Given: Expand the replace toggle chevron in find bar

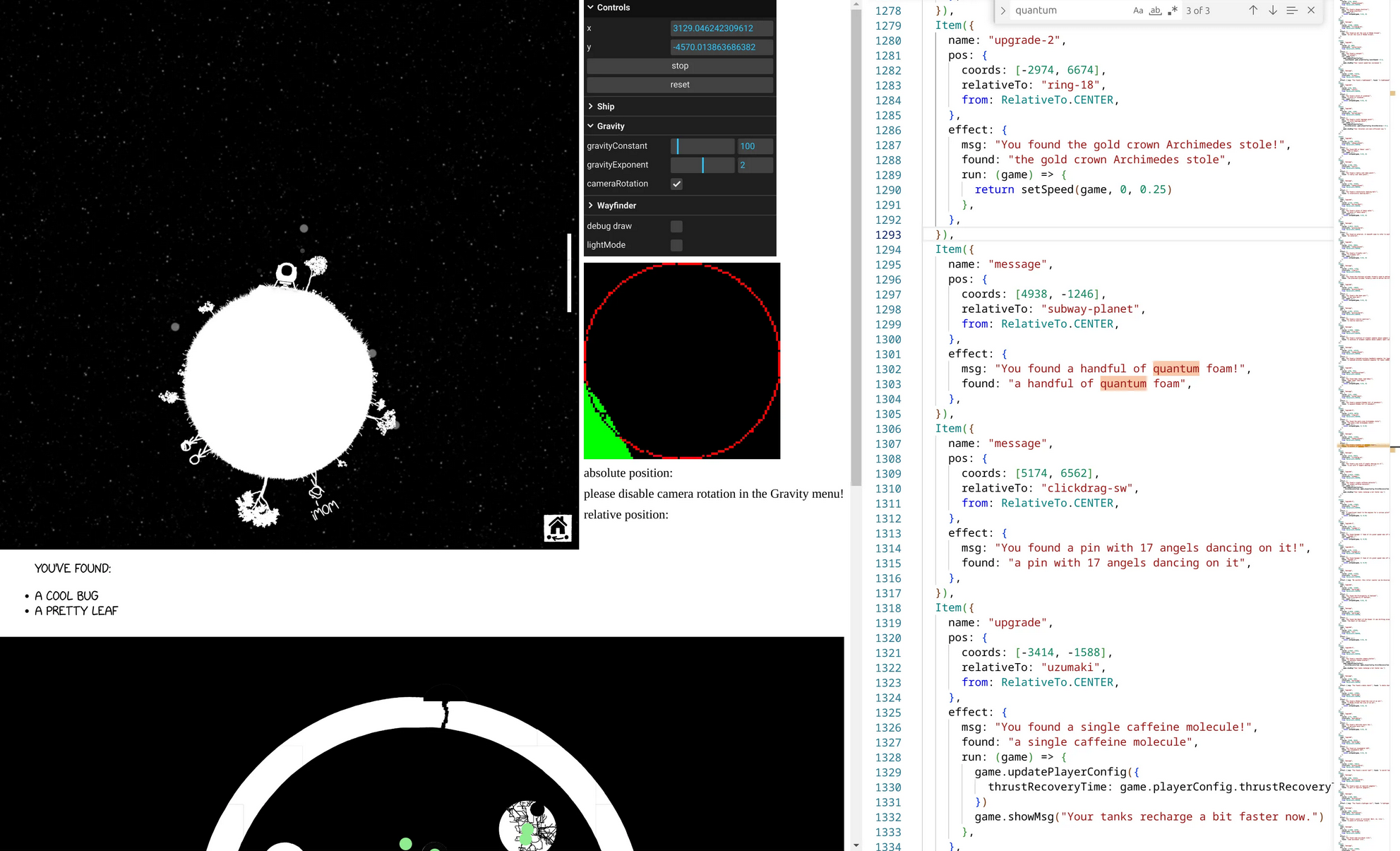Looking at the screenshot, I should tap(1003, 11).
